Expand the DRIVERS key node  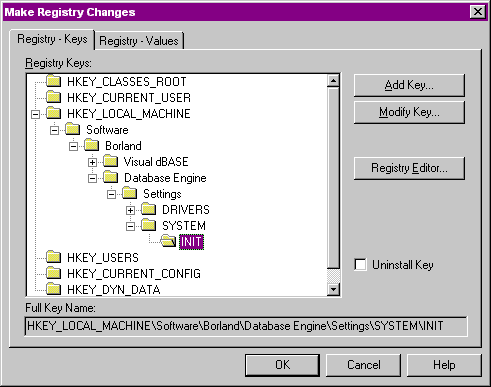tap(130, 210)
